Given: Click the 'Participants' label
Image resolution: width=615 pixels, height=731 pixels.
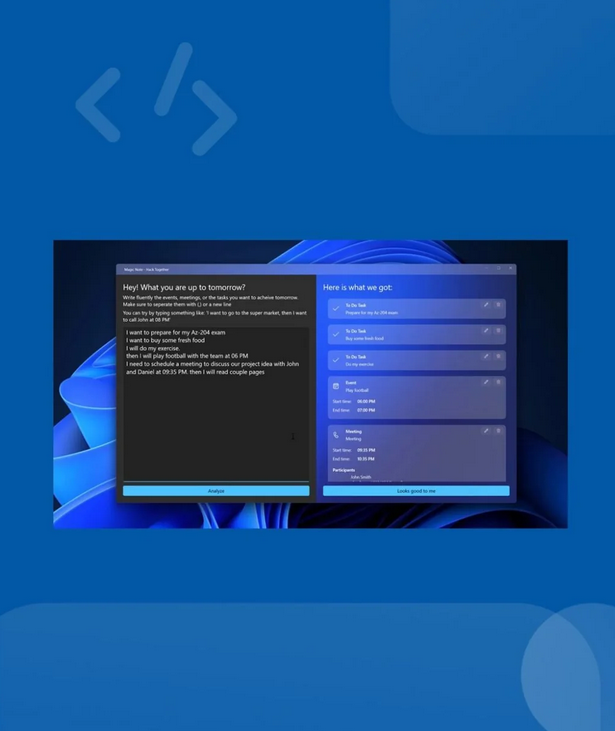Looking at the screenshot, I should pos(344,470).
